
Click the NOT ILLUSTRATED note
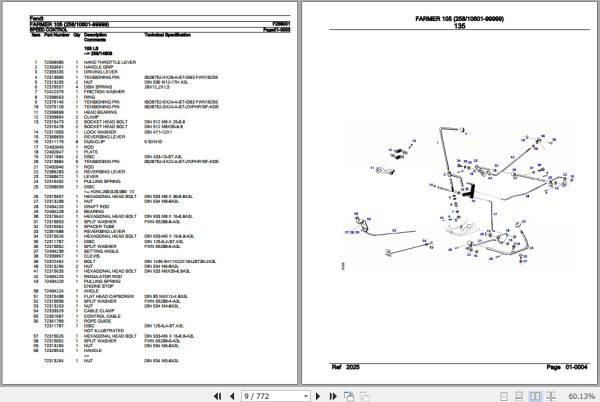pyautogui.click(x=104, y=330)
